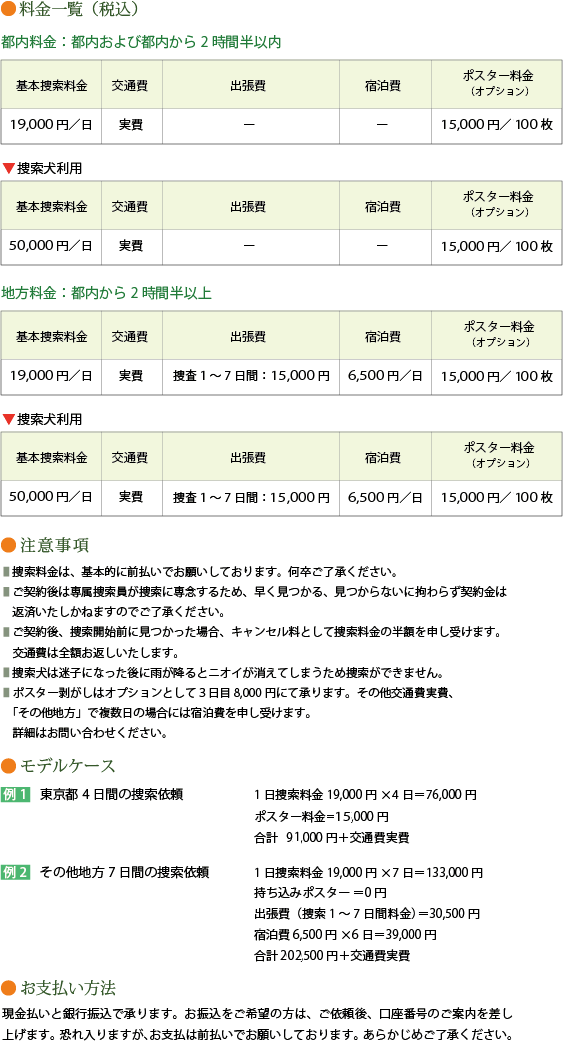Screen dimensions: 563x1043
Task: Click 宿泊費 header above the first 6,500円／日
Action: tap(383, 337)
